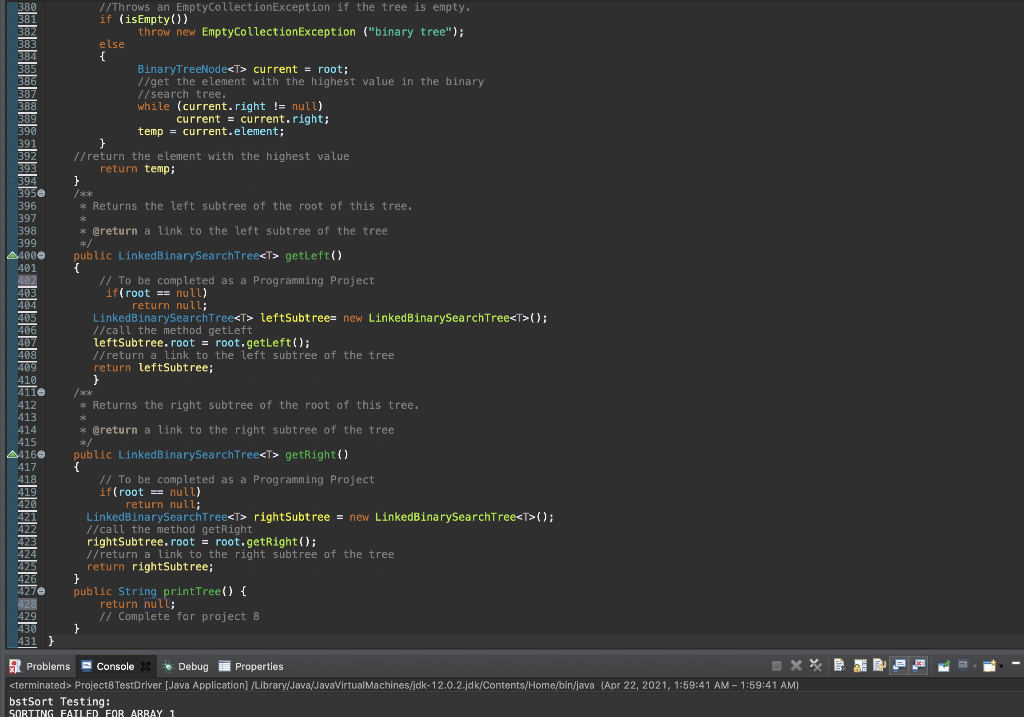Click the getRight method name at line 416
The width and height of the screenshot is (1024, 717).
tap(311, 455)
